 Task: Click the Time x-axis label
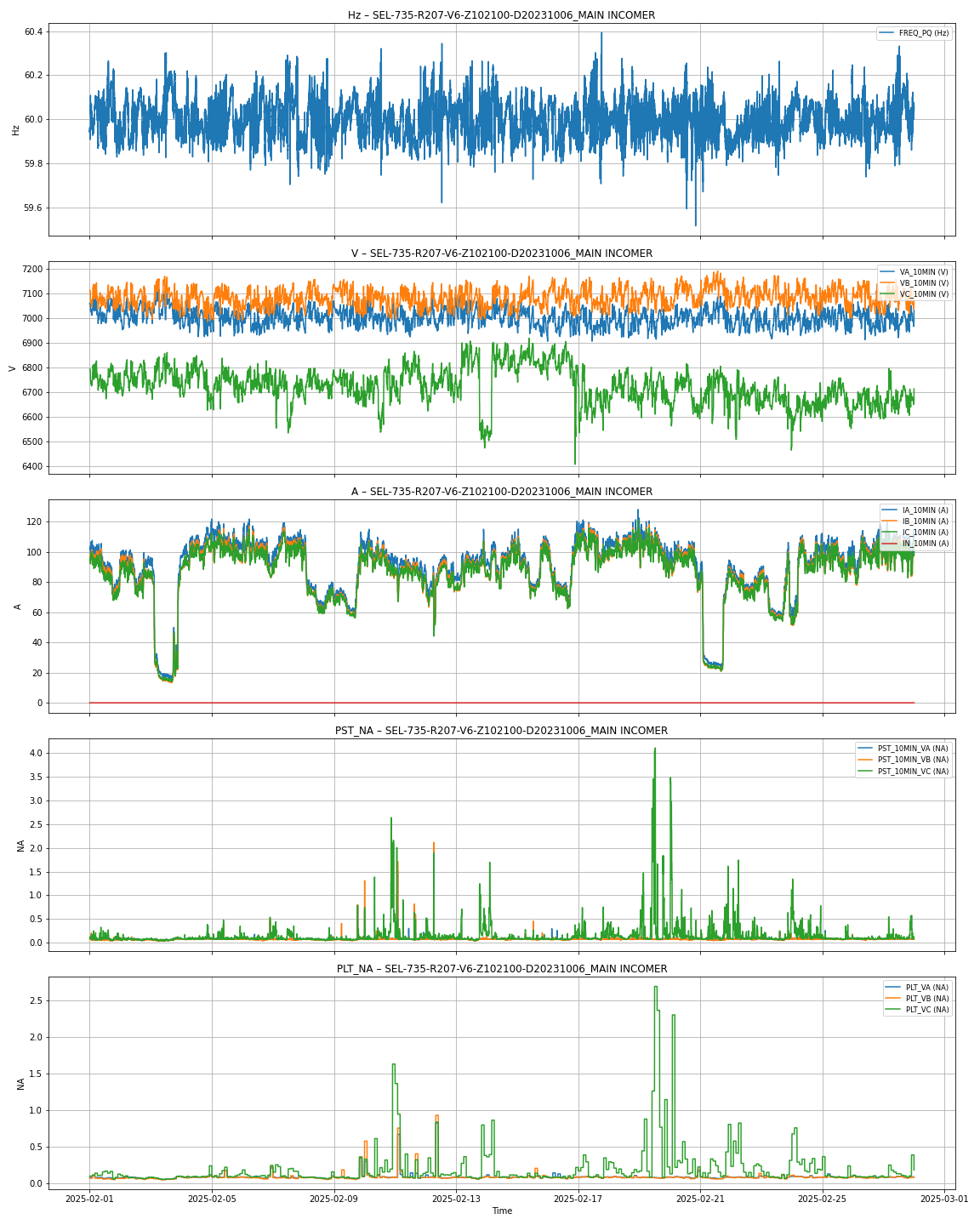tap(502, 1211)
